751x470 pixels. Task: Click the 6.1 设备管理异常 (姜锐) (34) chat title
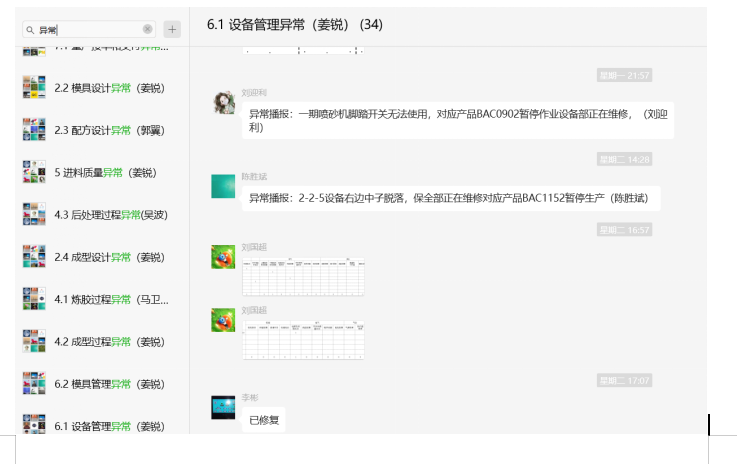point(295,24)
